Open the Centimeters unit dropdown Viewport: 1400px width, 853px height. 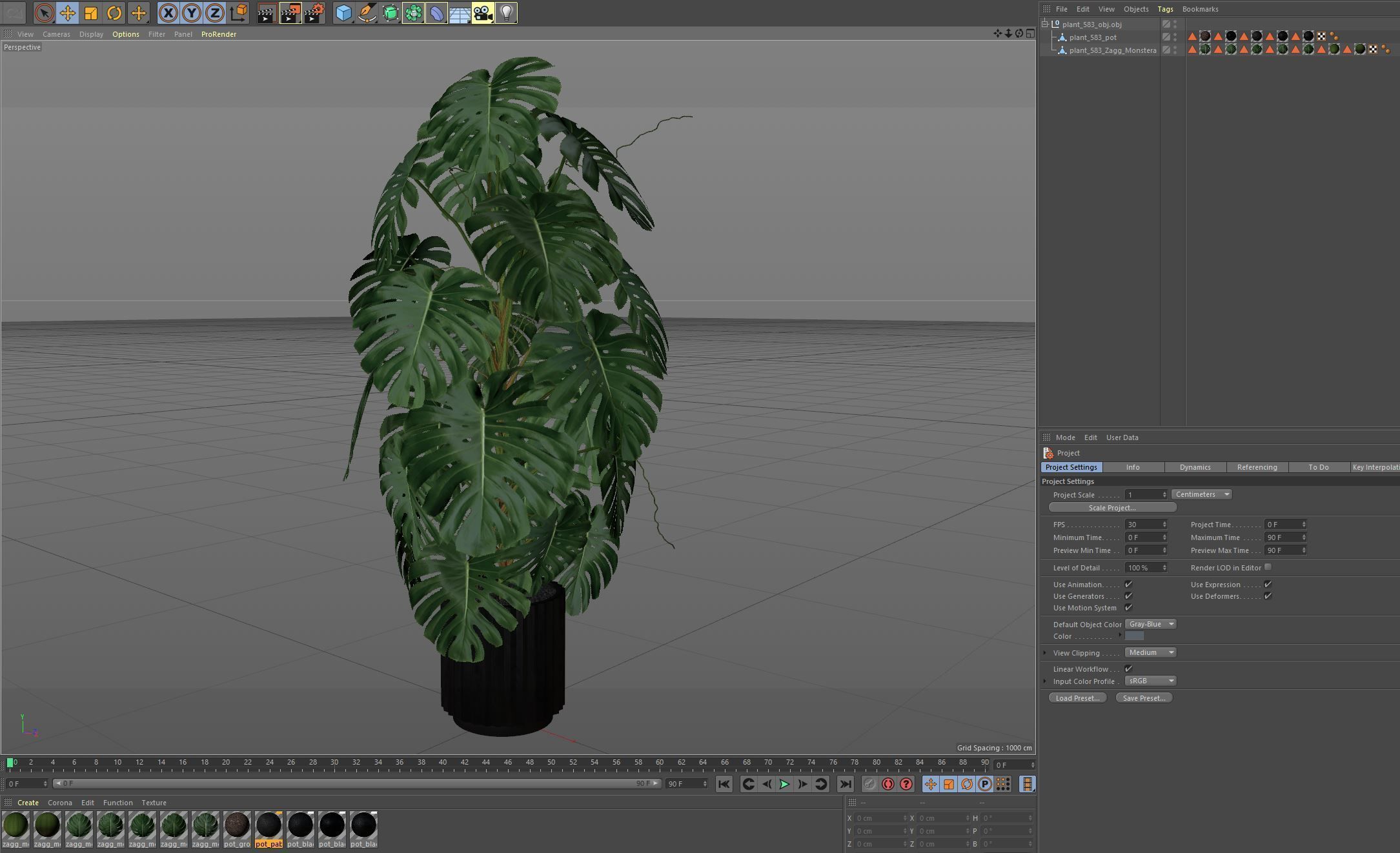click(x=1201, y=494)
